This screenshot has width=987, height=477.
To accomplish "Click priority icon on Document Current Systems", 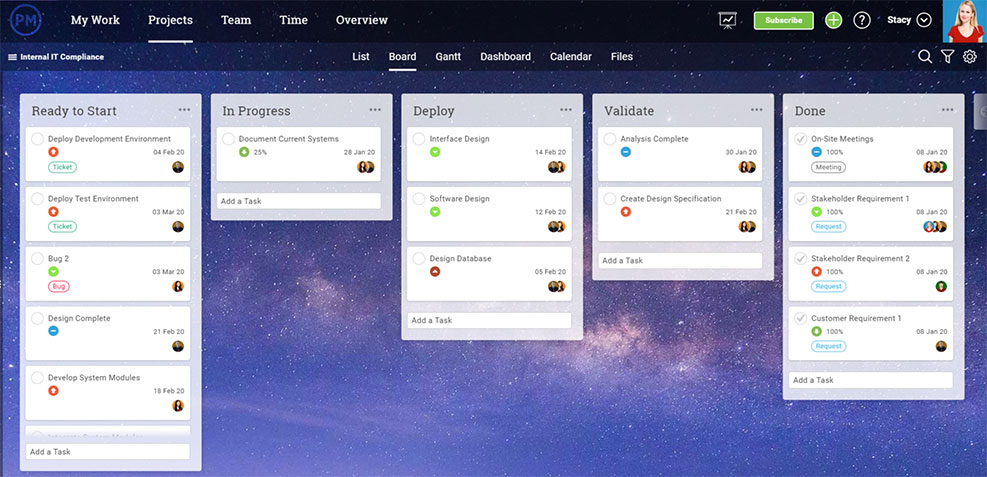I will tap(244, 152).
